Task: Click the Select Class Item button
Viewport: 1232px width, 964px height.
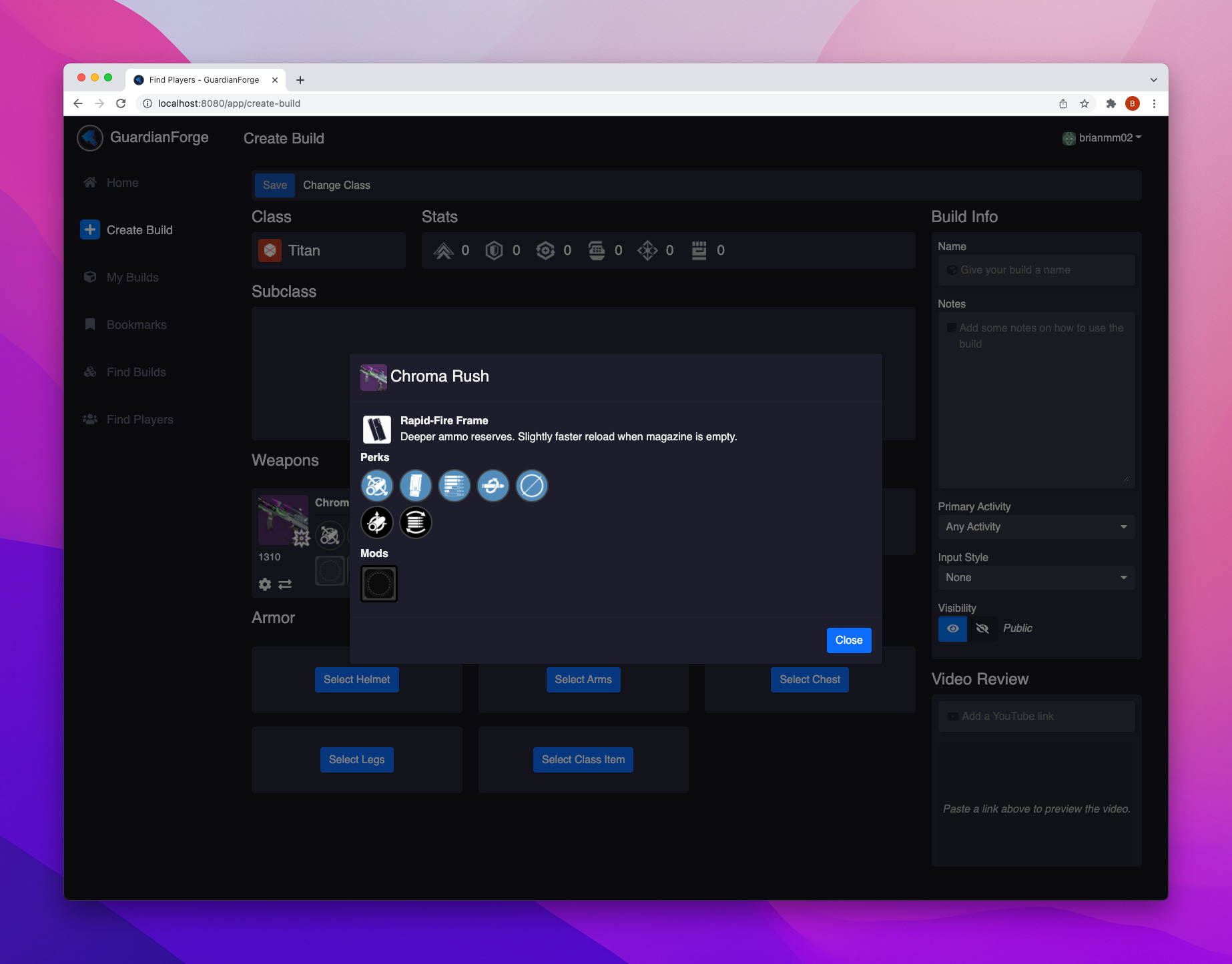Action: coord(583,760)
